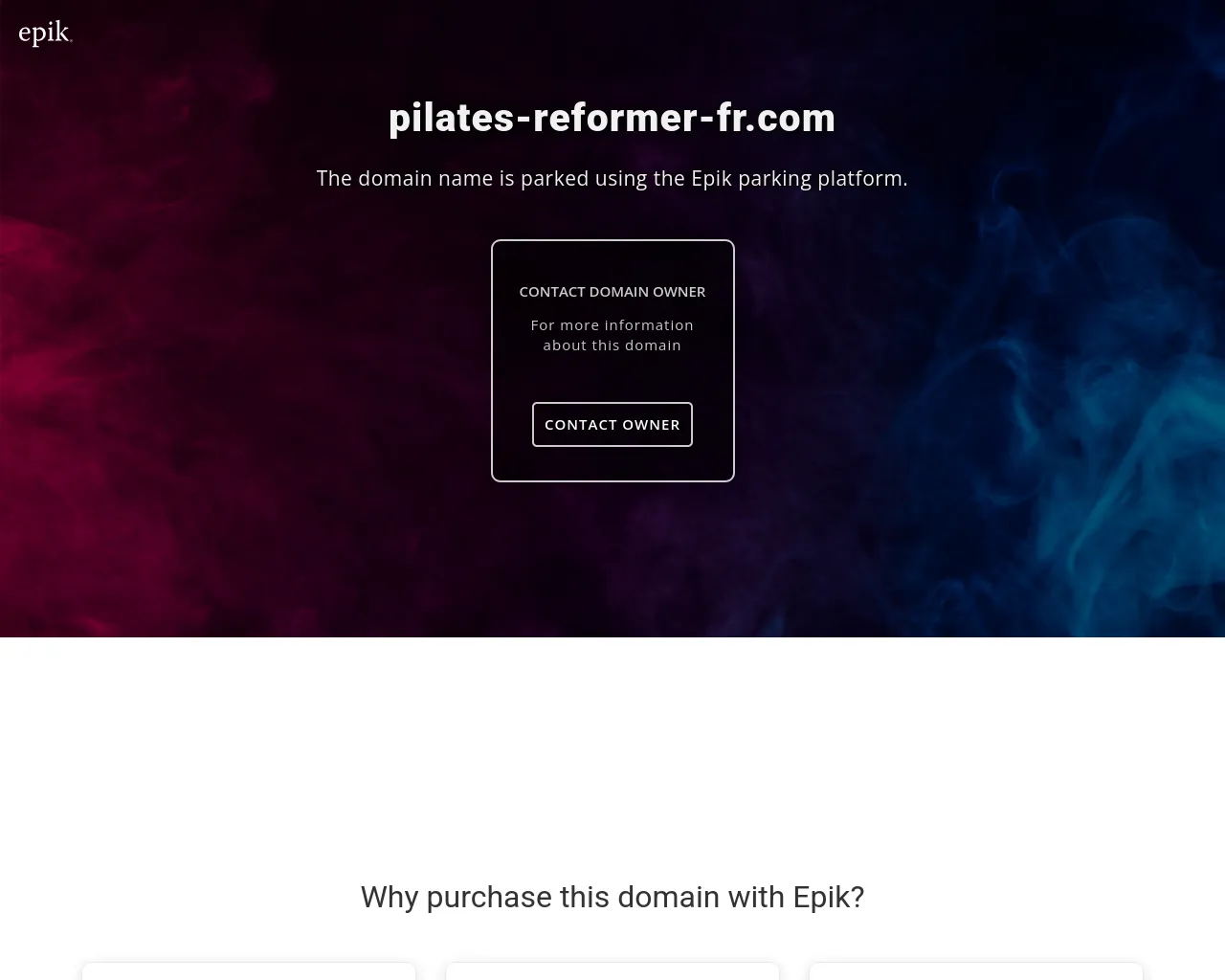
Task: Click the word 'Epik?' in the purchase heading
Action: pyautogui.click(x=829, y=897)
